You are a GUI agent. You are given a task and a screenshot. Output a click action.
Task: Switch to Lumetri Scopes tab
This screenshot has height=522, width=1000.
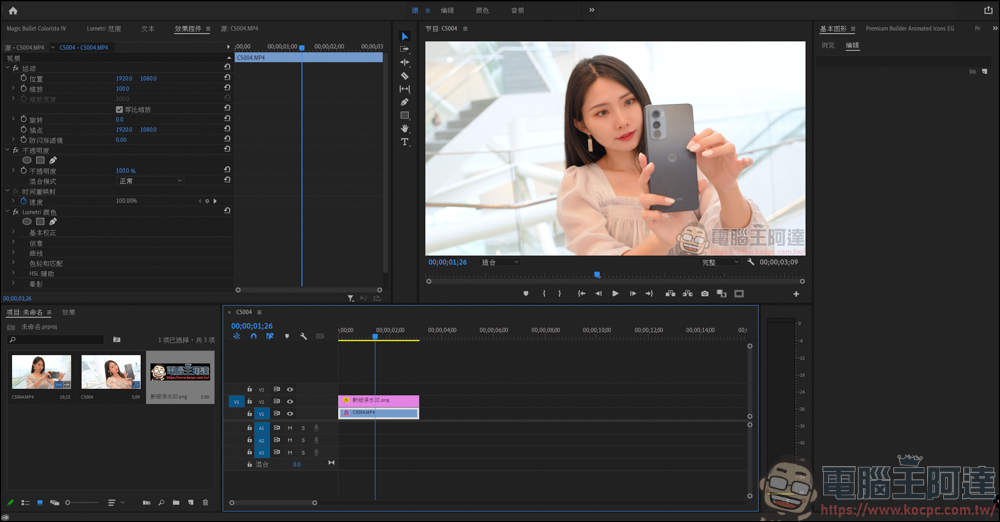coord(103,29)
